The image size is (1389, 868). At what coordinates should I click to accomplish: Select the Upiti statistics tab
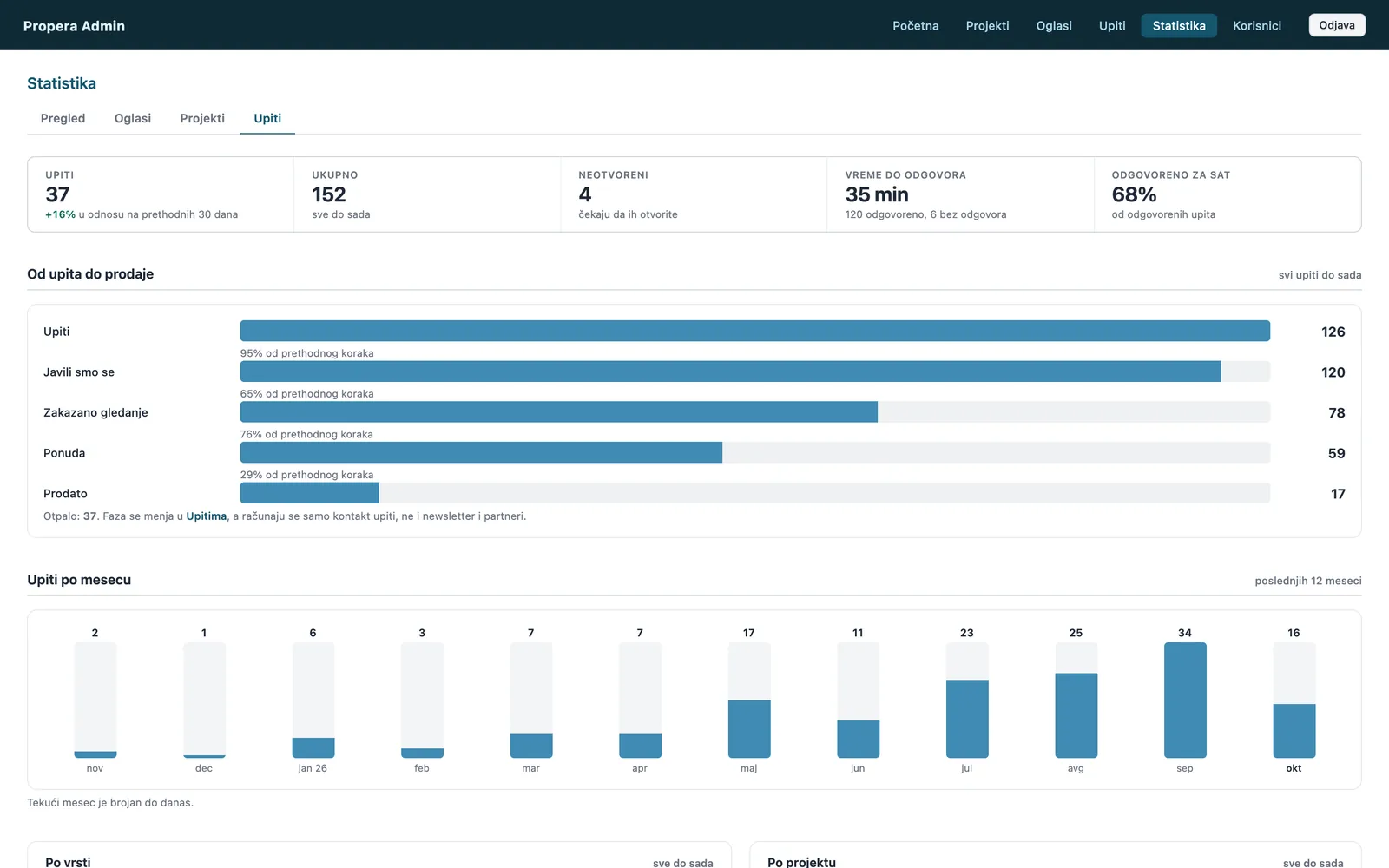pos(267,118)
